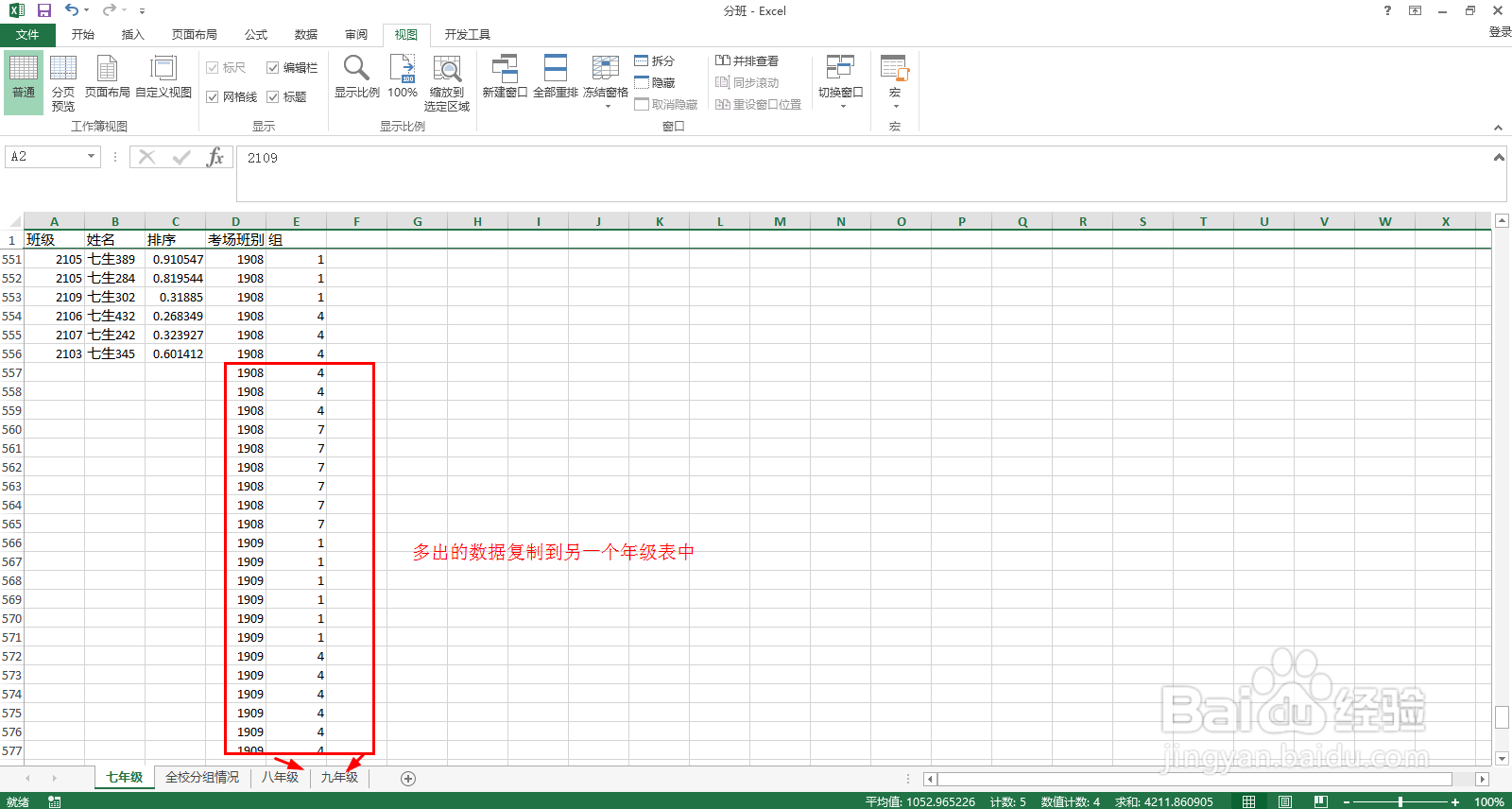Select row 560 header
Image resolution: width=1512 pixels, height=809 pixels.
click(11, 429)
